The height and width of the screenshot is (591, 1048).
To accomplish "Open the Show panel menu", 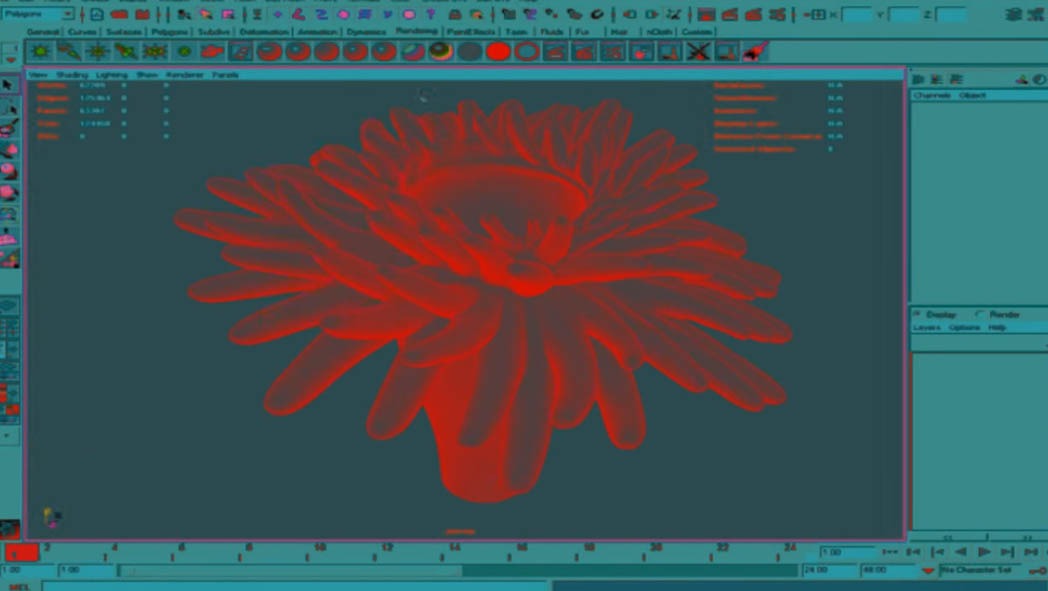I will pyautogui.click(x=147, y=75).
